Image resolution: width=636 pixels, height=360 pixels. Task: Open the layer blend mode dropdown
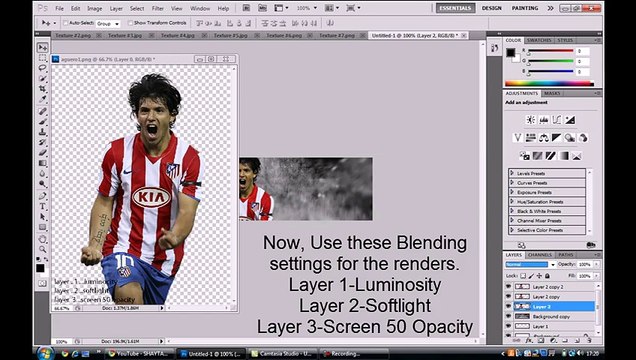pos(531,264)
